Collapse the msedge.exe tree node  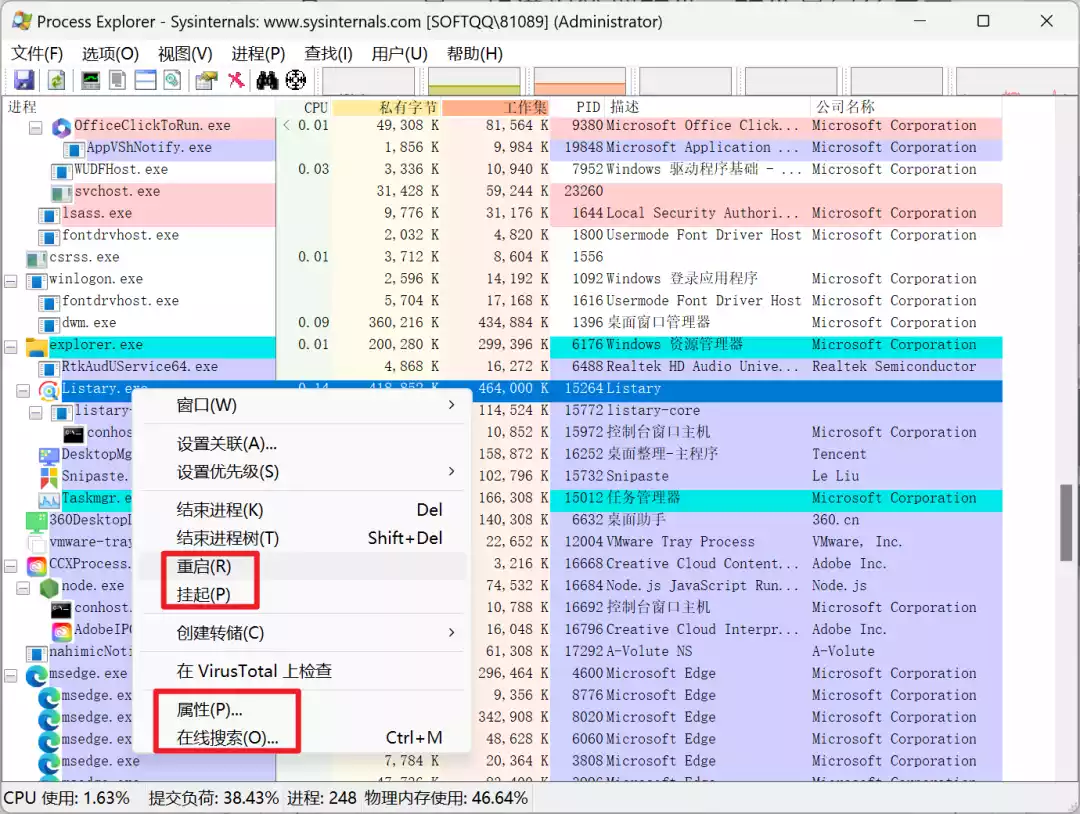pyautogui.click(x=11, y=676)
